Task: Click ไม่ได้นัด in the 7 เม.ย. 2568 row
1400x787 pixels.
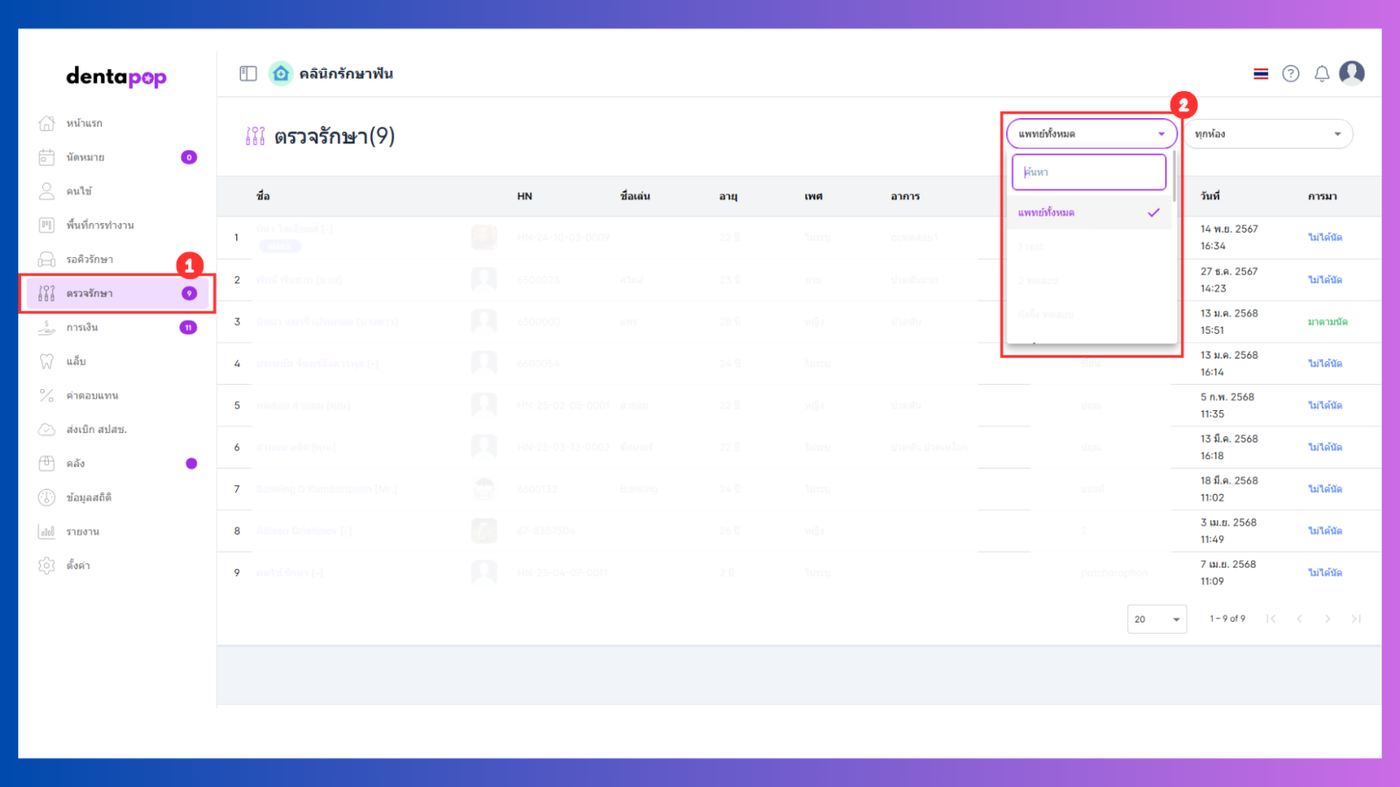Action: (1325, 573)
